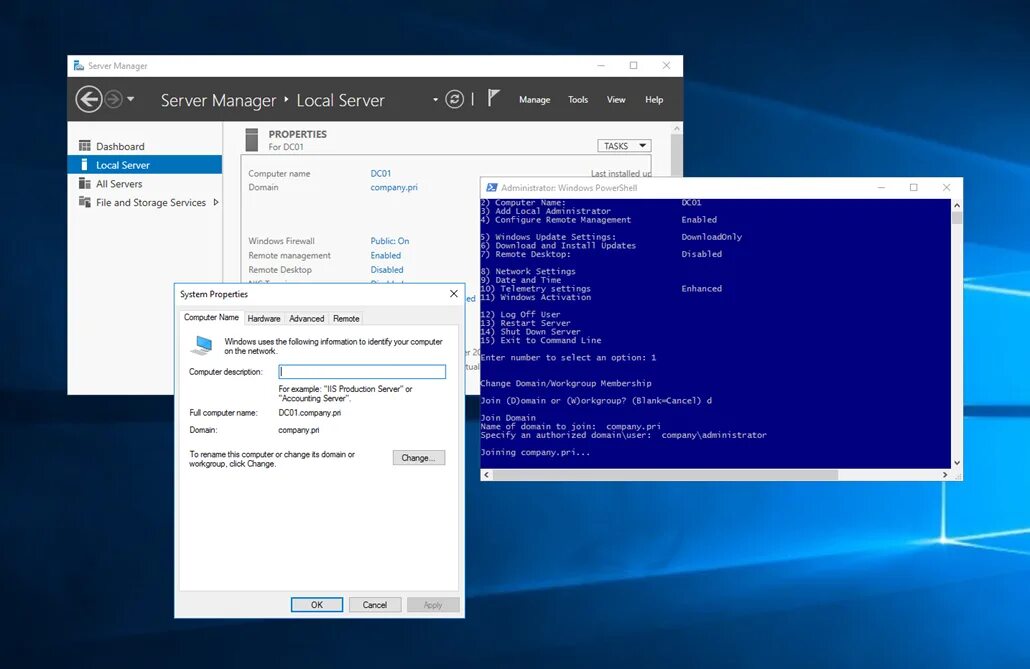1030x669 pixels.
Task: Open the Manage menu
Action: (x=534, y=100)
